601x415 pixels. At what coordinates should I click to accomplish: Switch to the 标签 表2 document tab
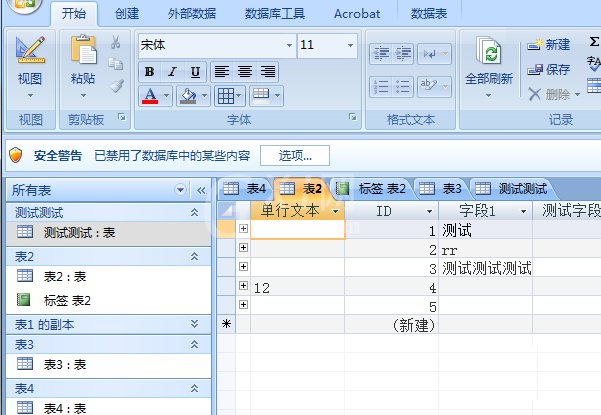click(x=371, y=189)
